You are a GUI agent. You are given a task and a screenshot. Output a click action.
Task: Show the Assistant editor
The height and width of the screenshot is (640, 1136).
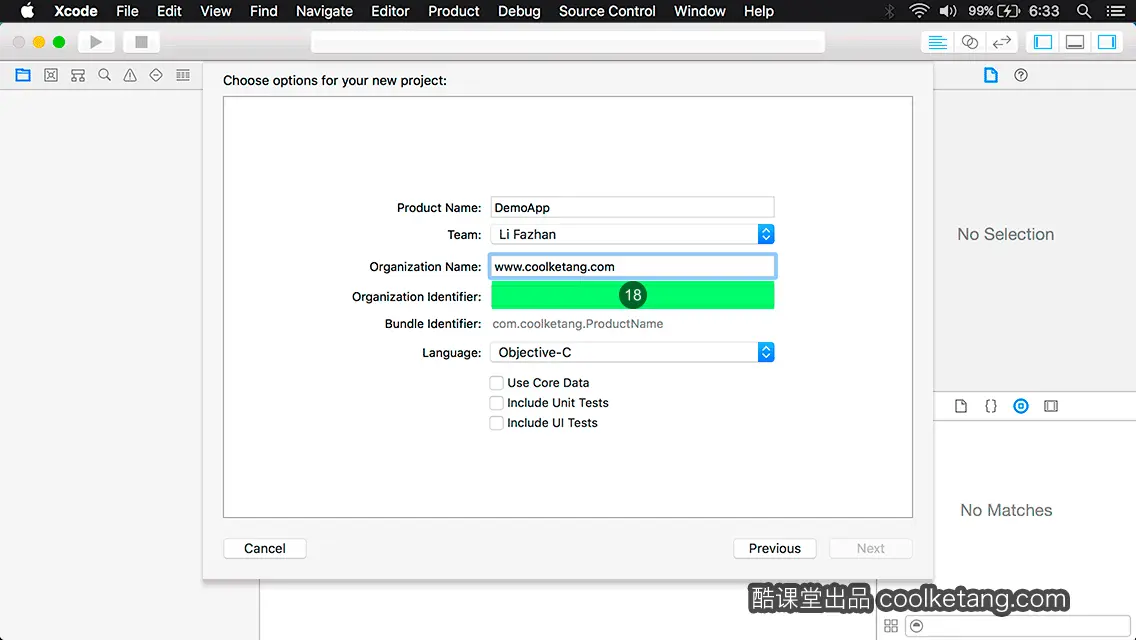tap(969, 42)
